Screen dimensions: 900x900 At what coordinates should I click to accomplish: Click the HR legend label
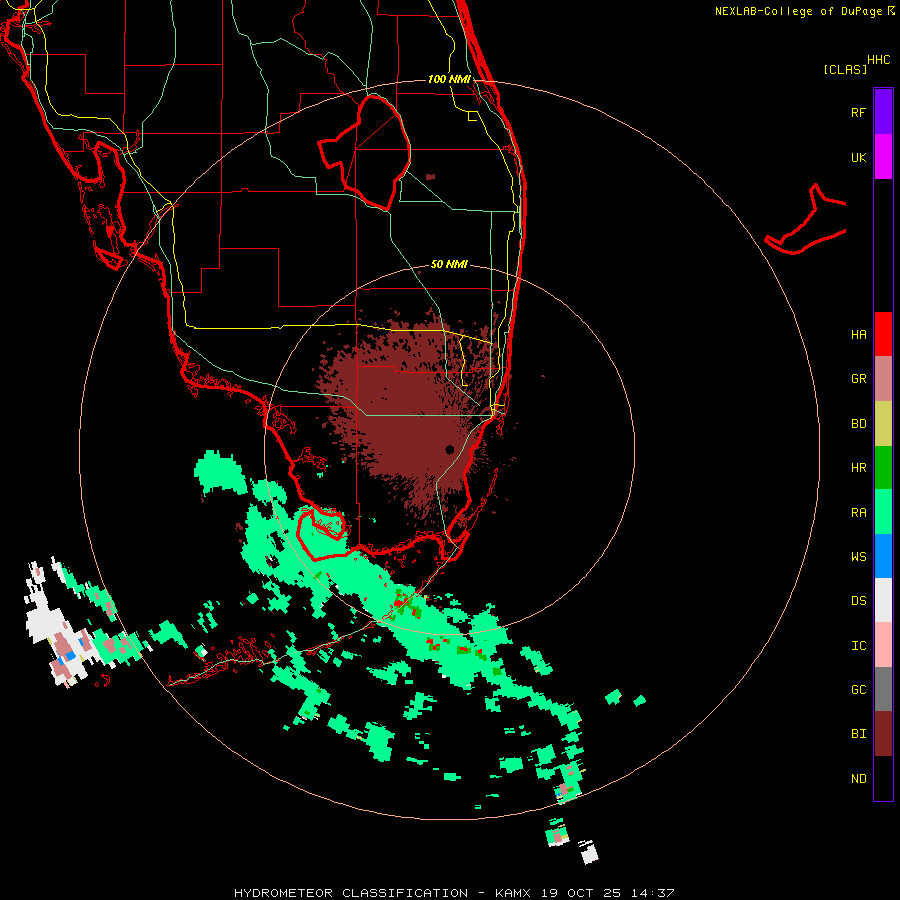pos(858,468)
